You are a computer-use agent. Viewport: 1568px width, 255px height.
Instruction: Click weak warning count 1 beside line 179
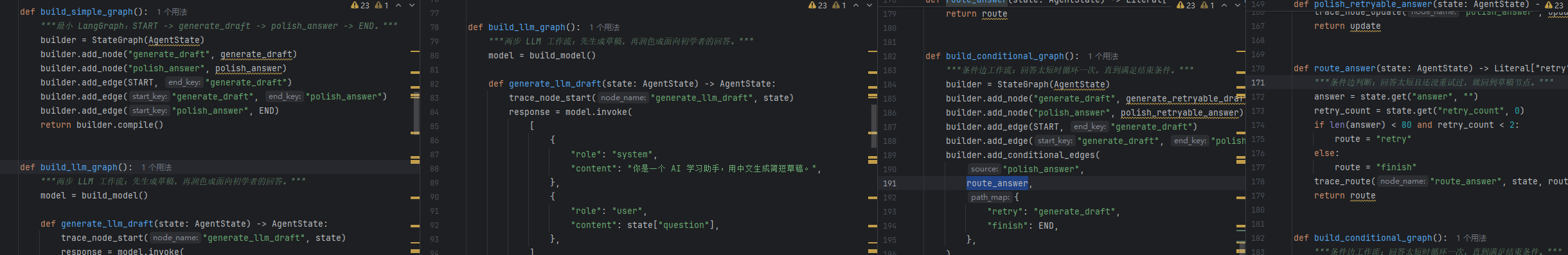pos(1207,5)
